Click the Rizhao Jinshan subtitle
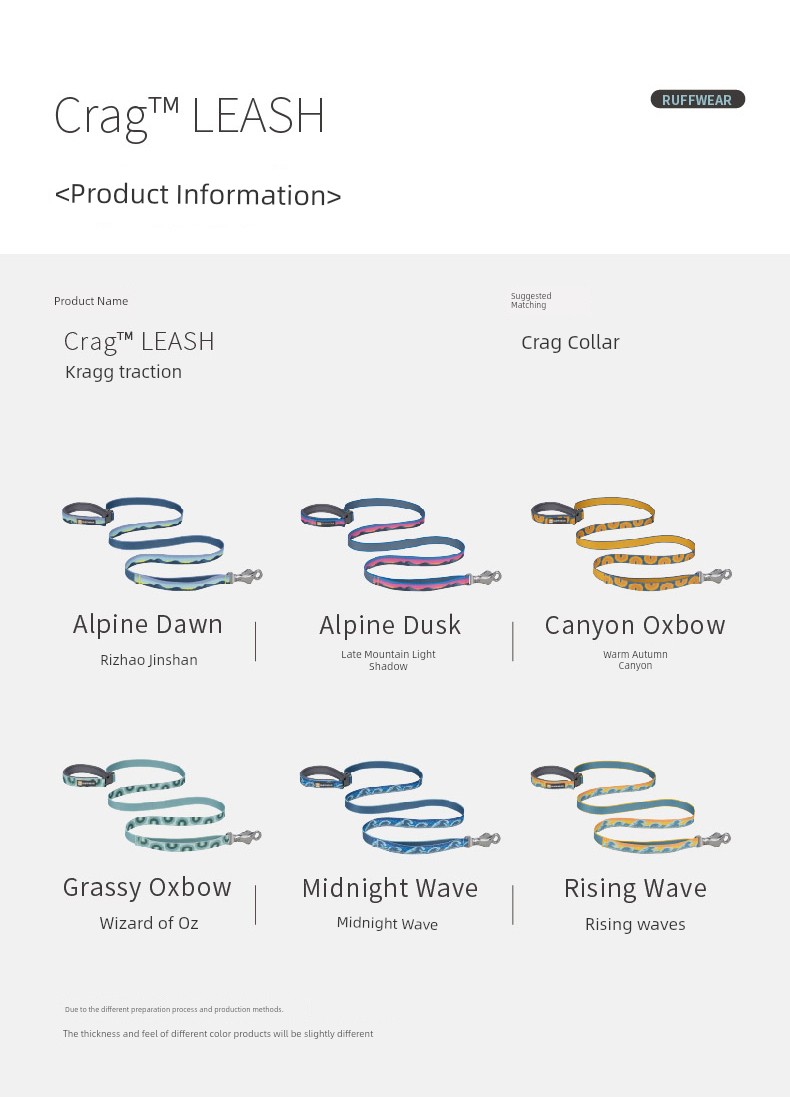Viewport: 790px width, 1097px height. [x=149, y=660]
